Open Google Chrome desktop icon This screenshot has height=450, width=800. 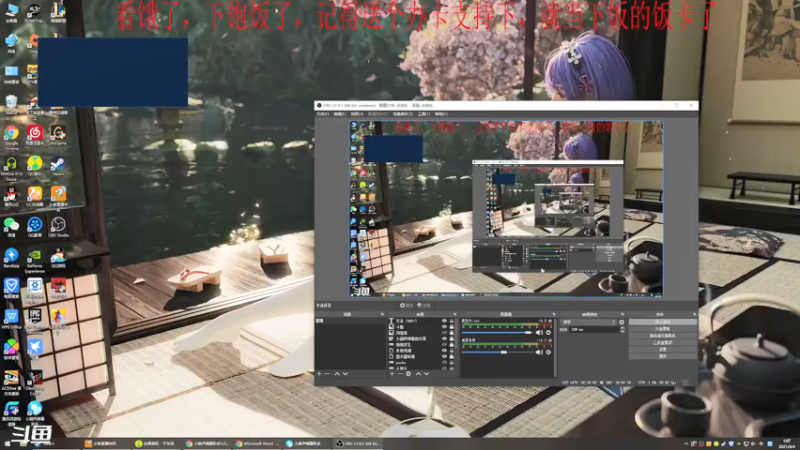(x=11, y=136)
